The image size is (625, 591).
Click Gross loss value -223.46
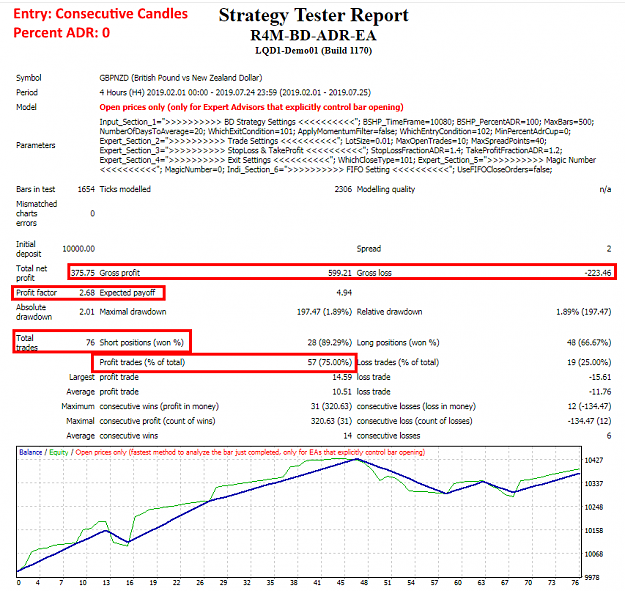[597, 273]
